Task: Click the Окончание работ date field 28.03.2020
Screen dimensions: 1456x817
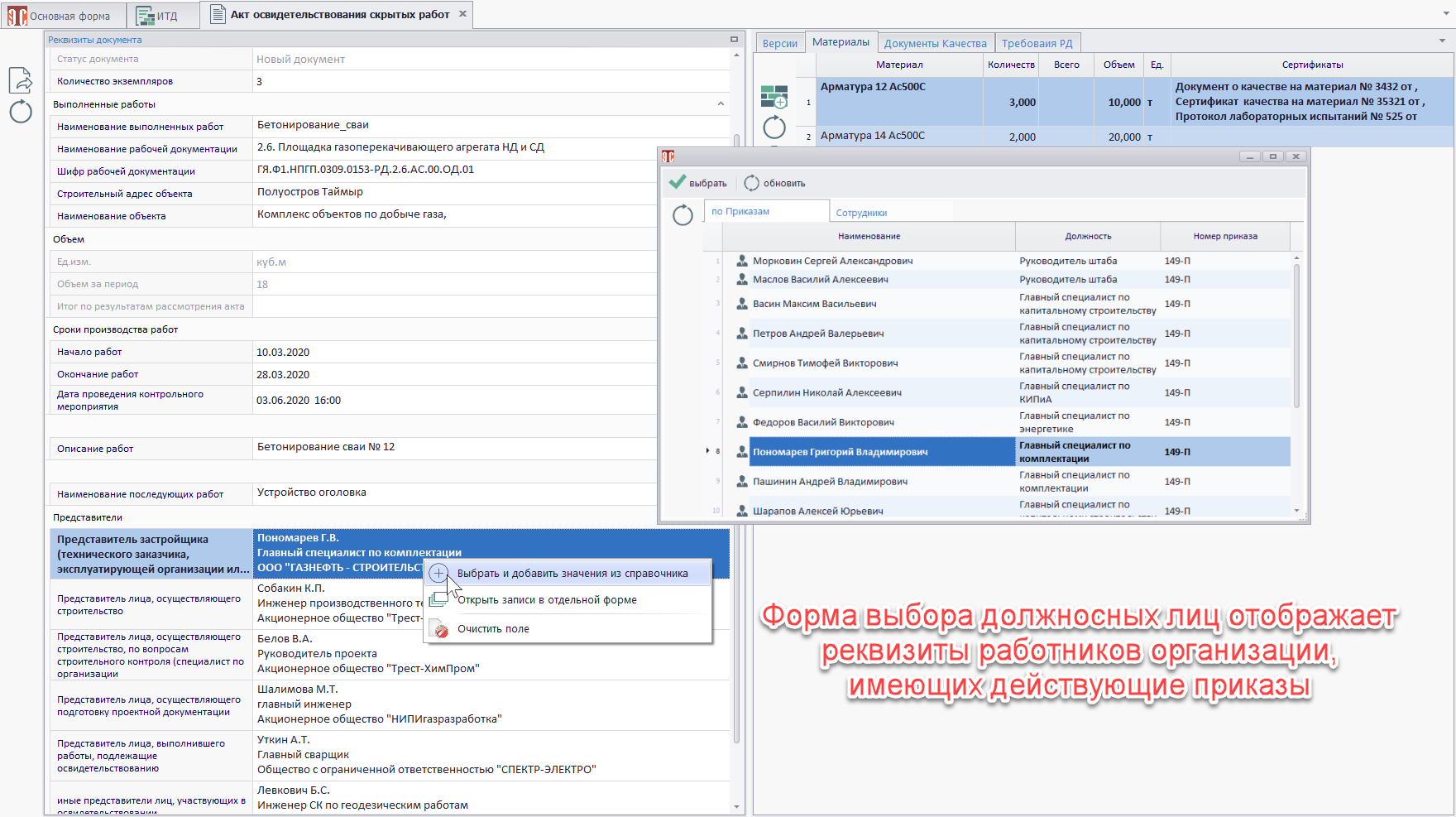Action: tap(455, 374)
